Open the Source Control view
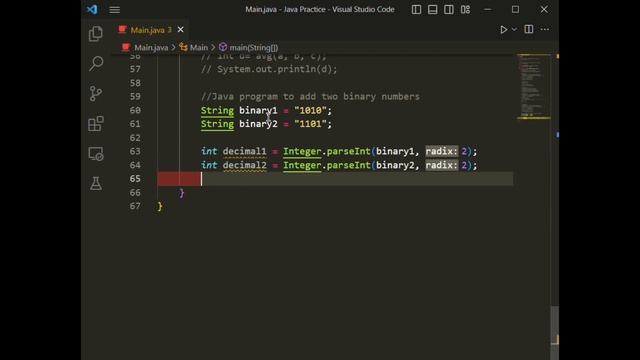The image size is (640, 360). tap(96, 93)
